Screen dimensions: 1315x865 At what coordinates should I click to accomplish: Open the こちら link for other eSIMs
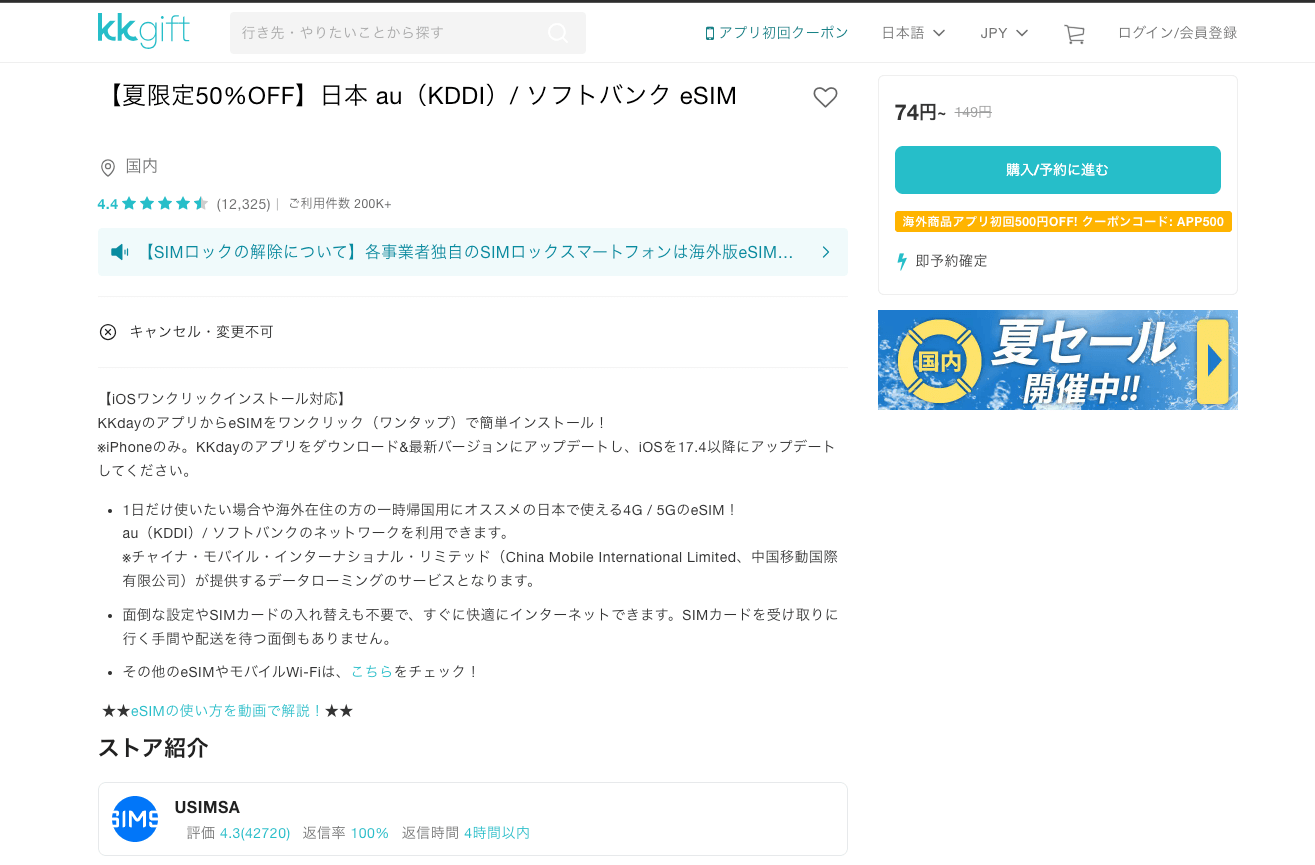(x=372, y=672)
